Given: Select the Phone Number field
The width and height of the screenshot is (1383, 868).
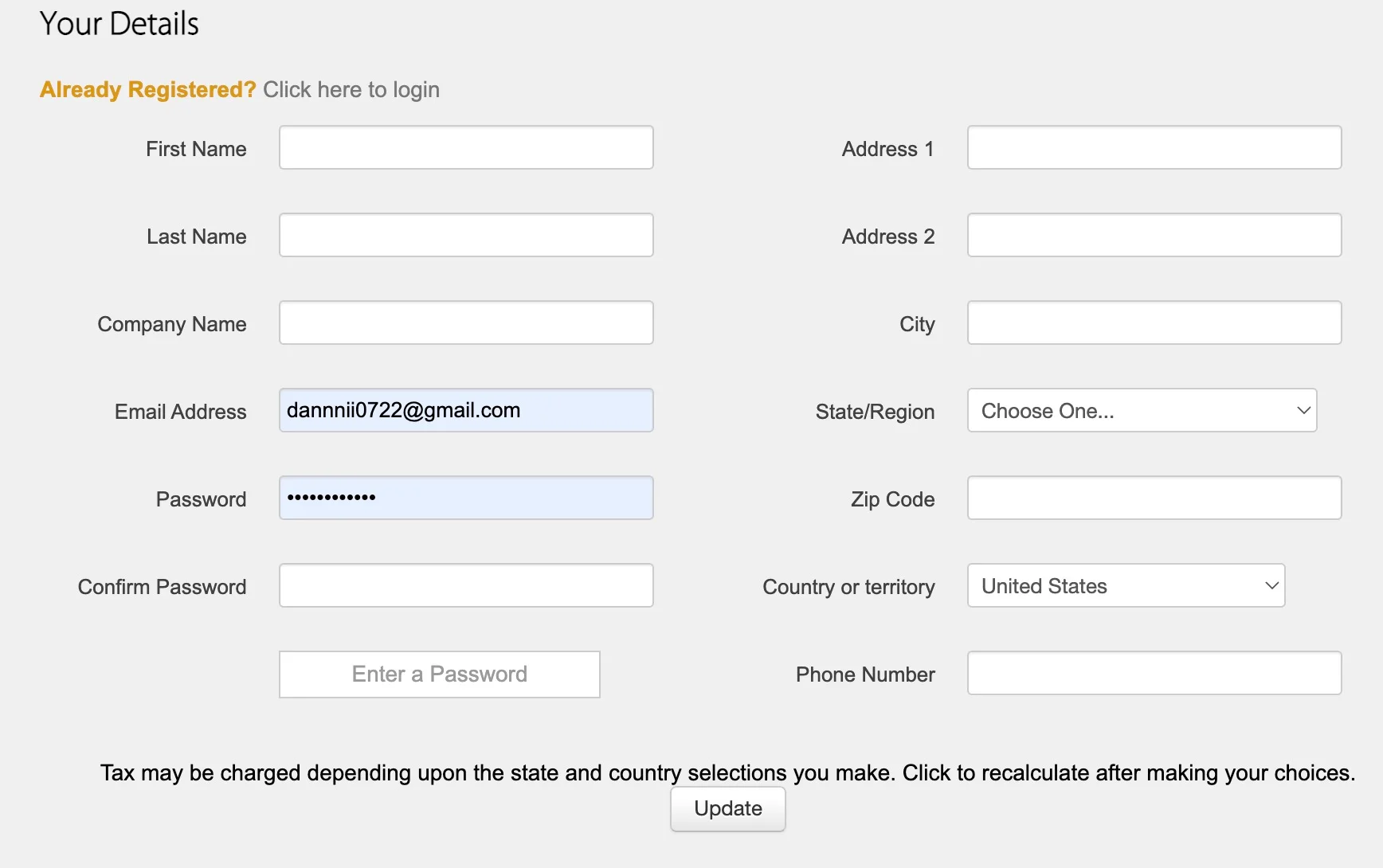Looking at the screenshot, I should click(x=1154, y=673).
